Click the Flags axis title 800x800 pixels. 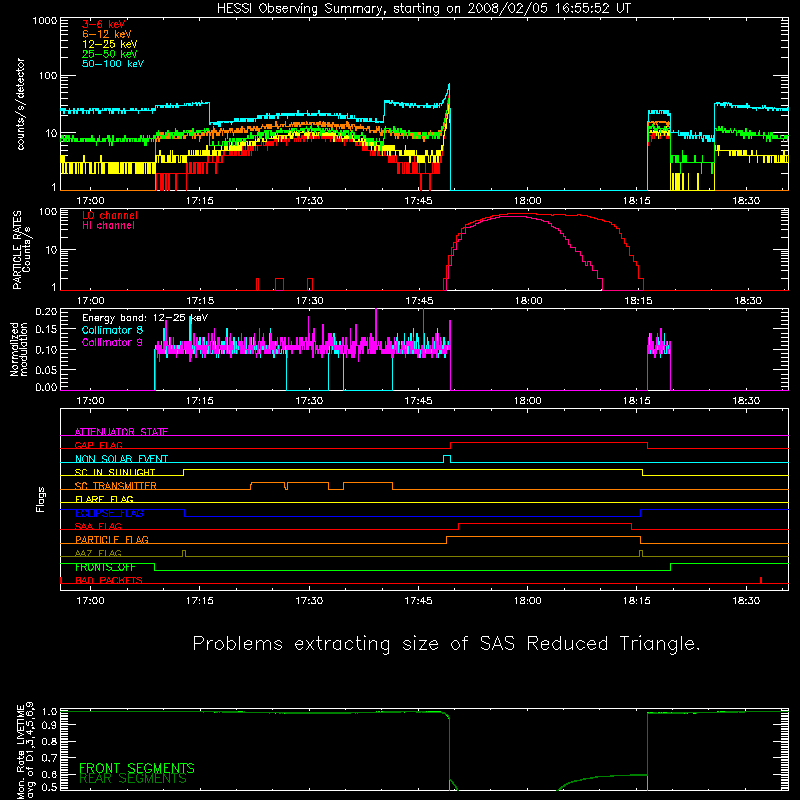click(40, 499)
